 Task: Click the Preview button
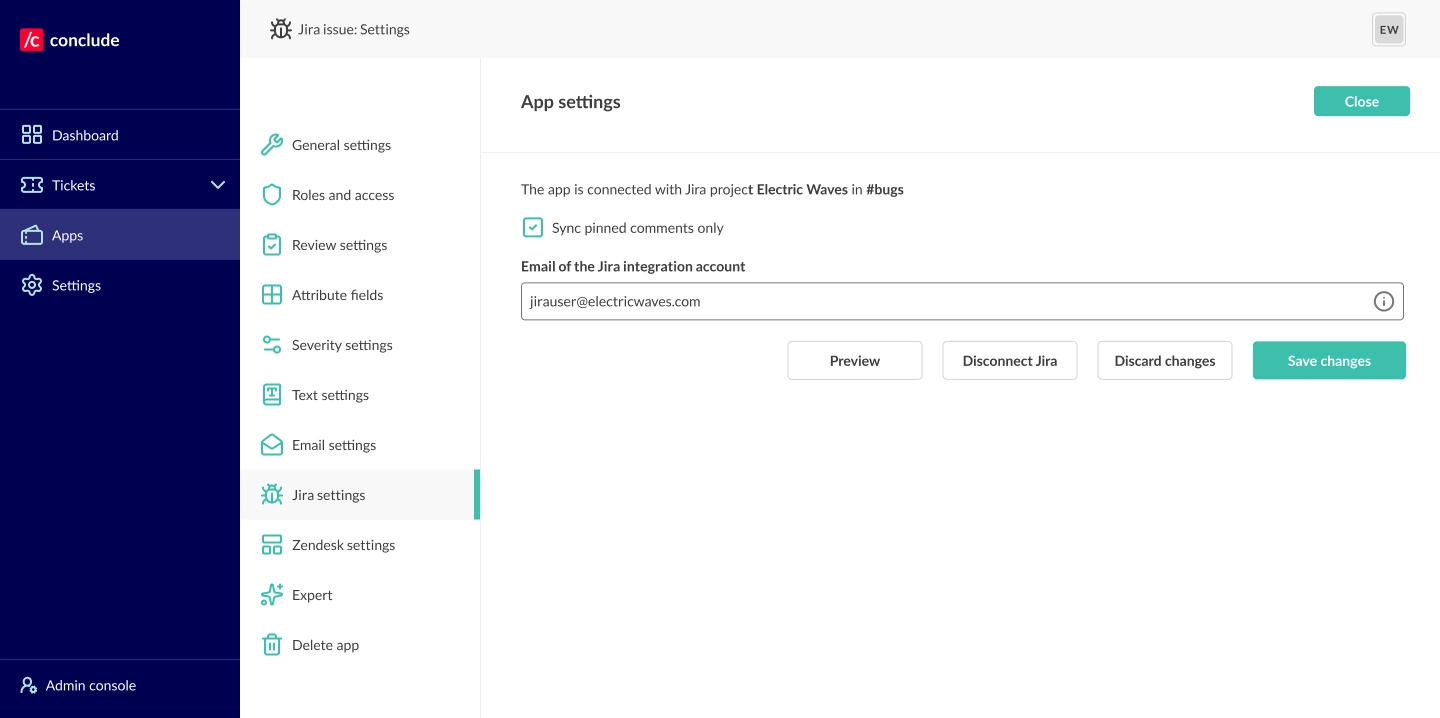pos(854,361)
